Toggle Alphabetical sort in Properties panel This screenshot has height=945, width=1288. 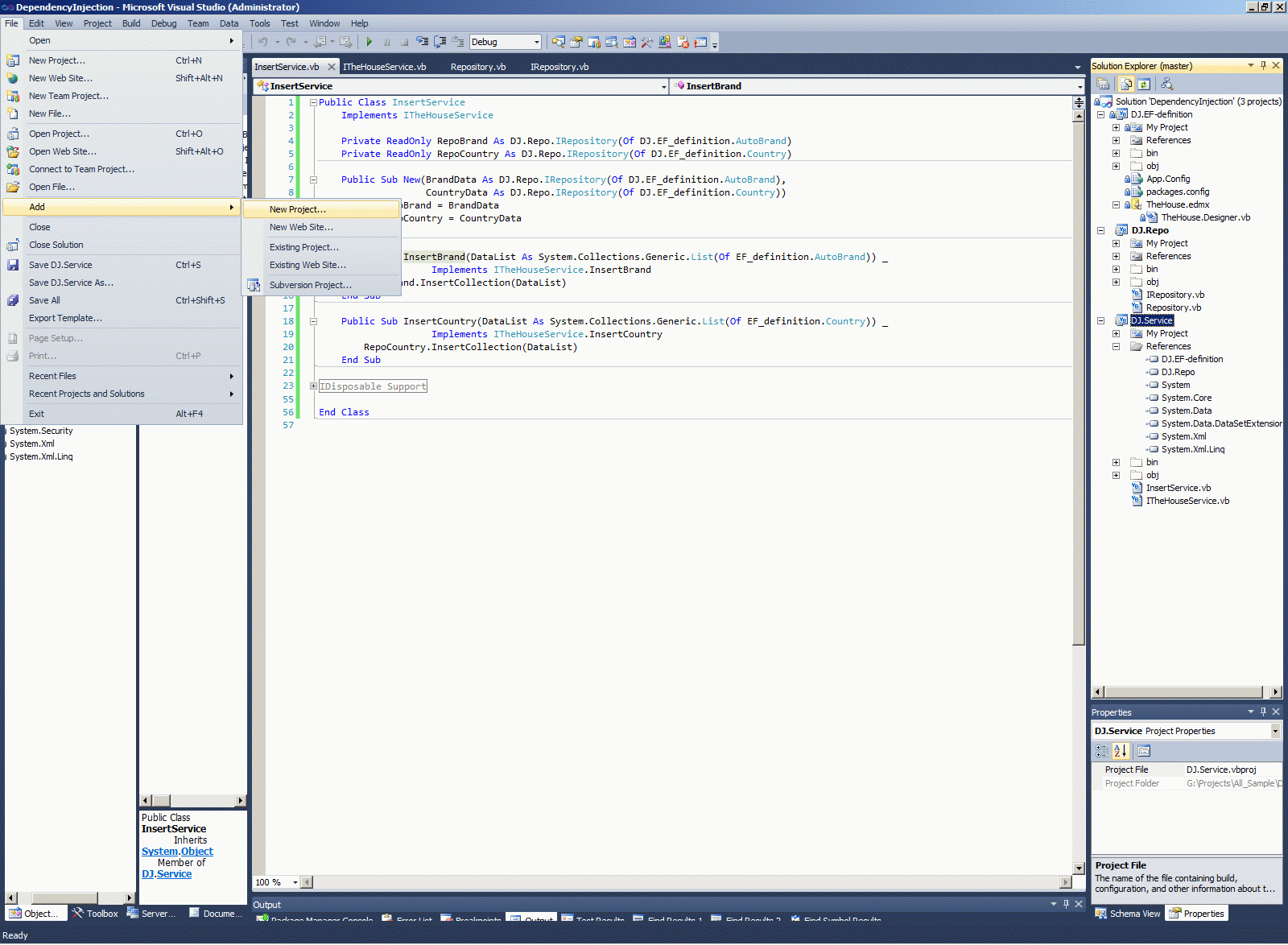pyautogui.click(x=1121, y=751)
